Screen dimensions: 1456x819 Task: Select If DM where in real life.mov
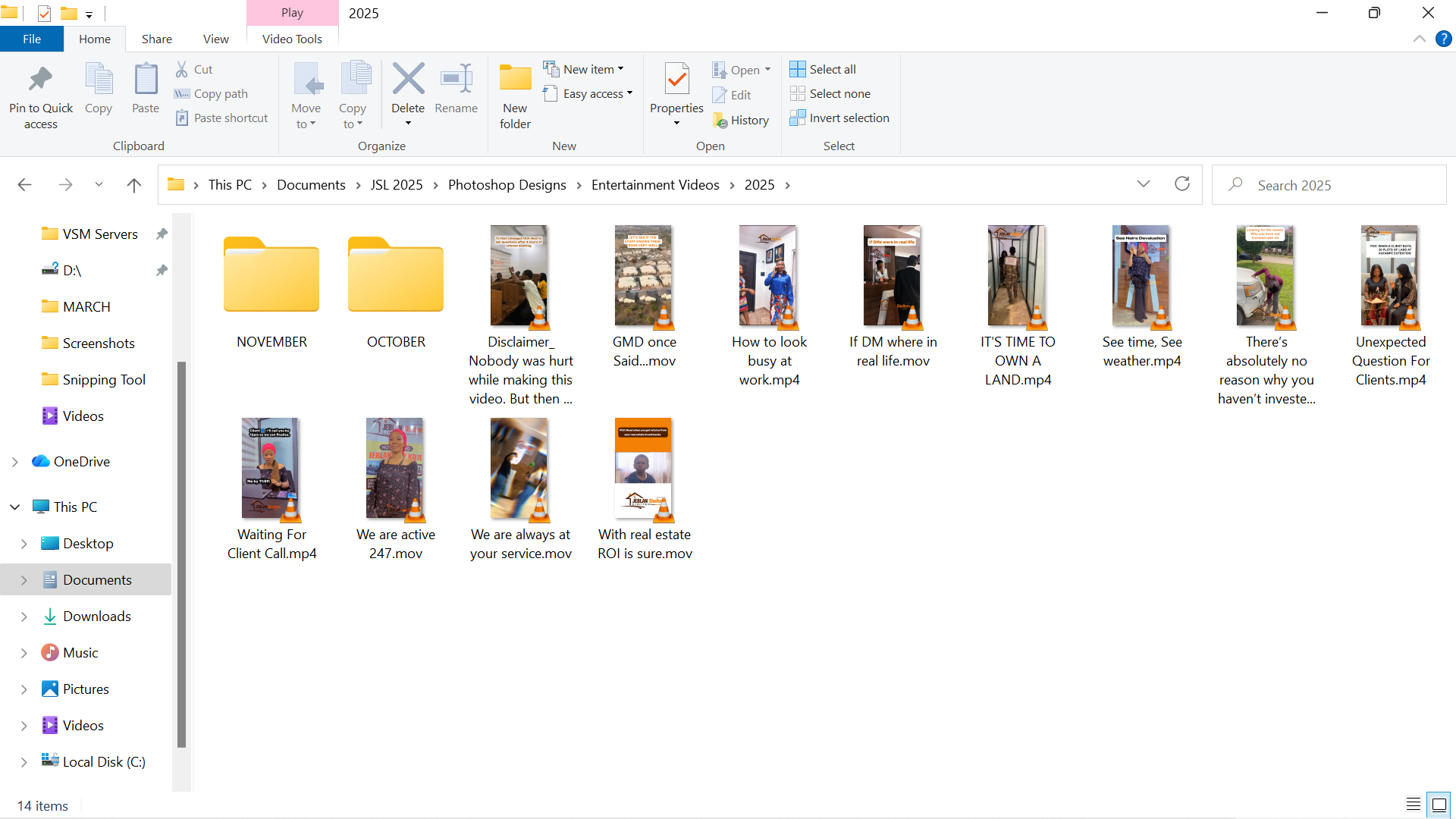(893, 297)
